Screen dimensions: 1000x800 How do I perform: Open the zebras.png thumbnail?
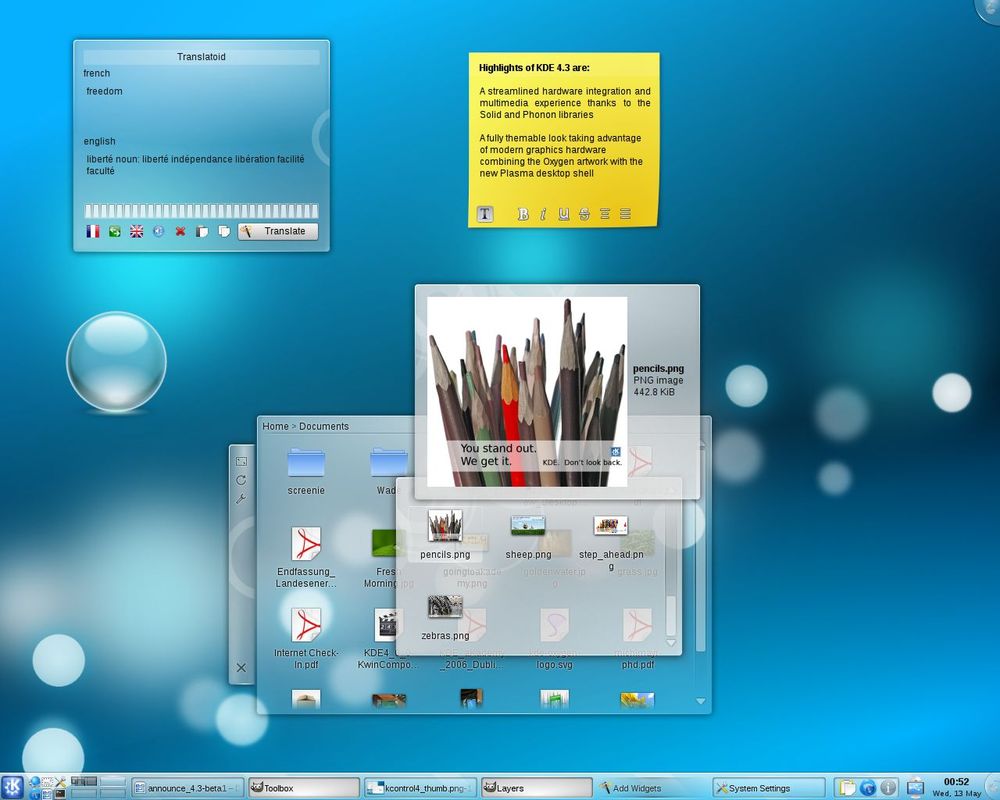[x=445, y=612]
